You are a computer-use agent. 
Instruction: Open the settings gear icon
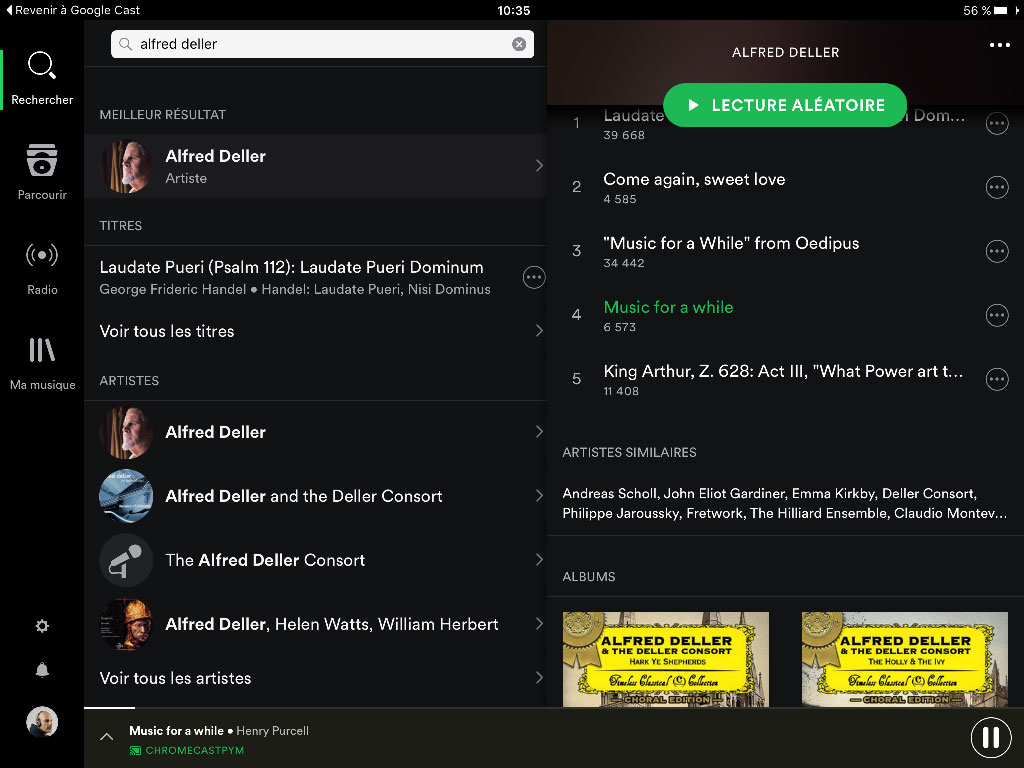point(42,626)
